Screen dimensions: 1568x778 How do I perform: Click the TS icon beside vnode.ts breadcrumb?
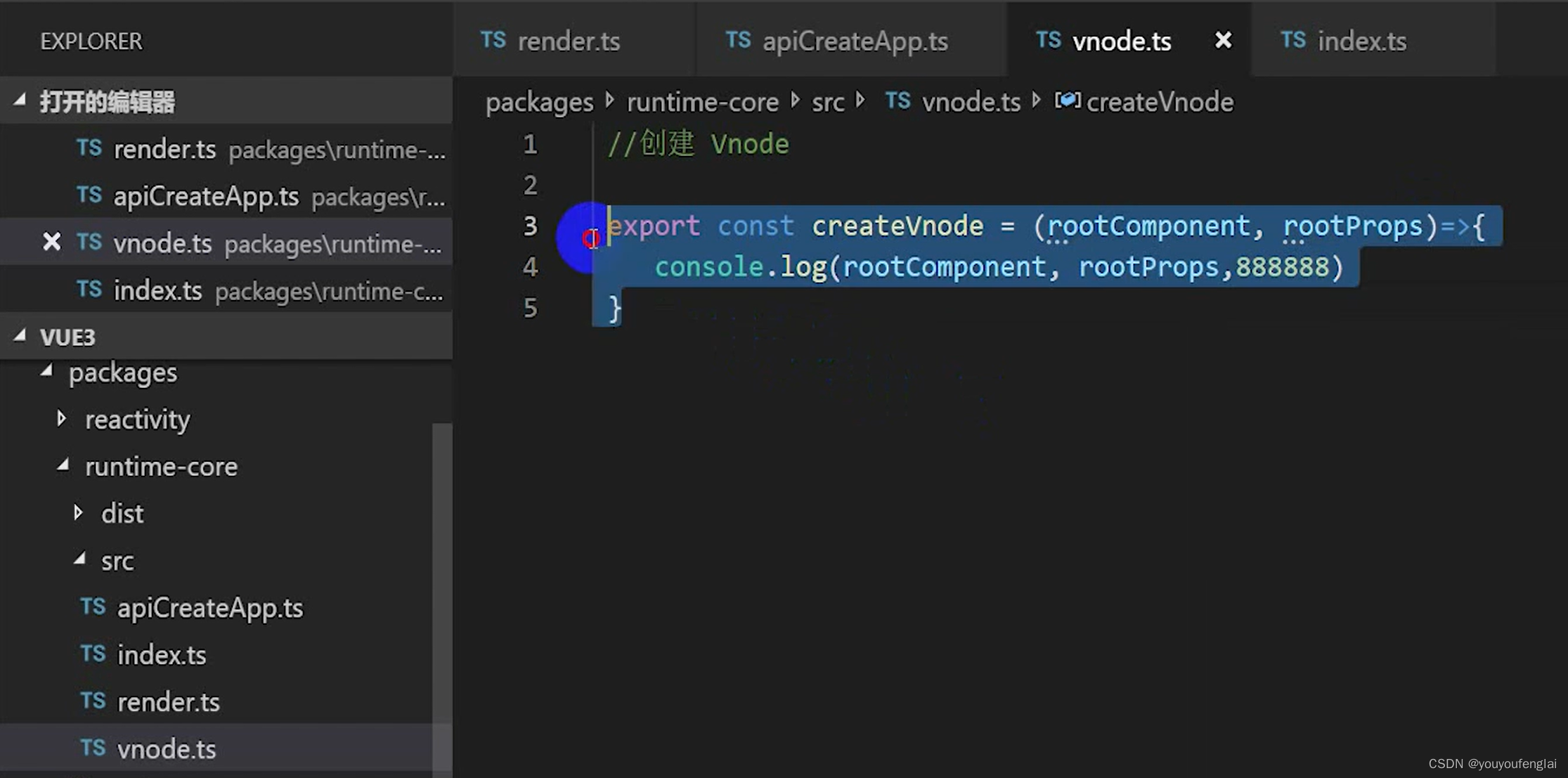point(898,101)
